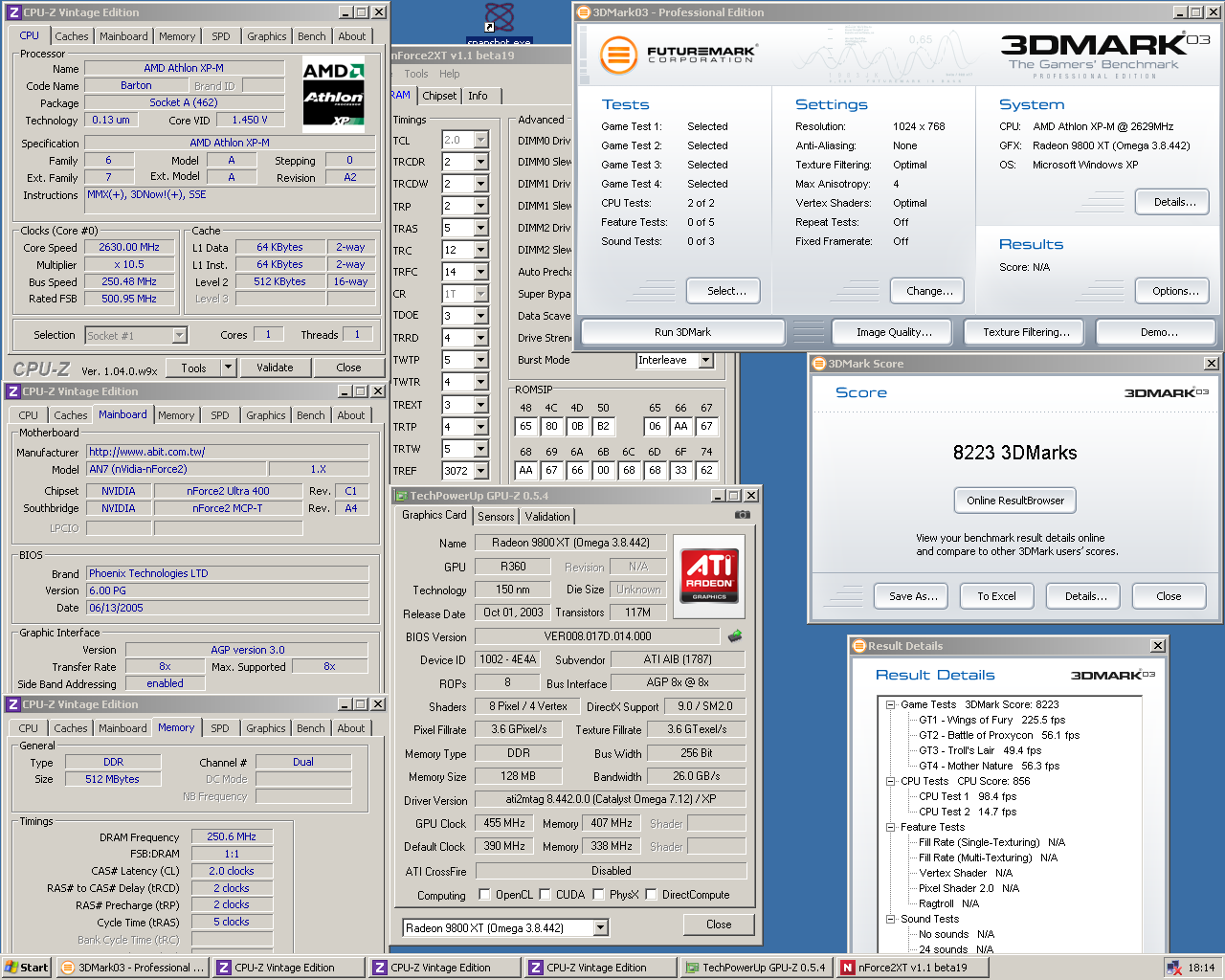
Task: Click the ROMSIP cell under 48 containing 65
Action: click(x=525, y=427)
